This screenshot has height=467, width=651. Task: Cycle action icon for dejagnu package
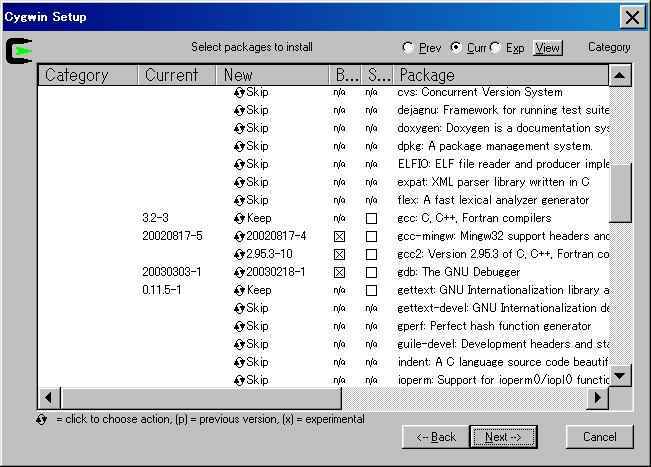point(239,111)
